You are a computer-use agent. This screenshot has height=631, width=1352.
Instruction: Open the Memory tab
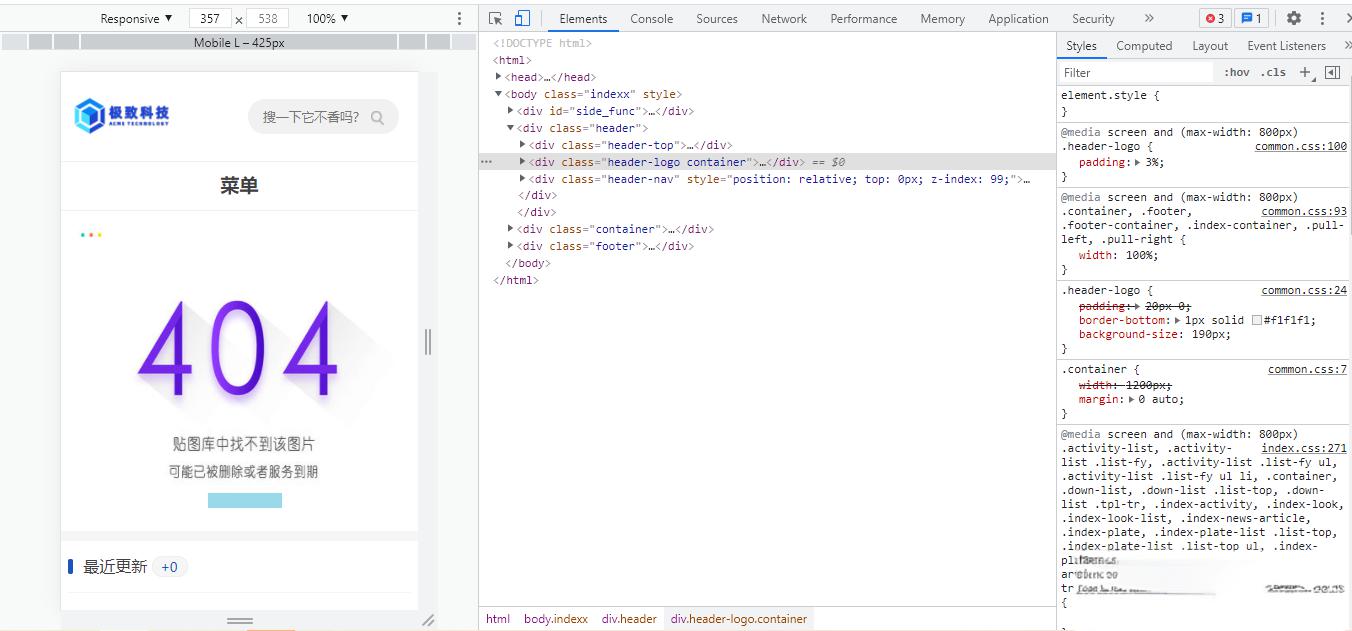[x=943, y=18]
